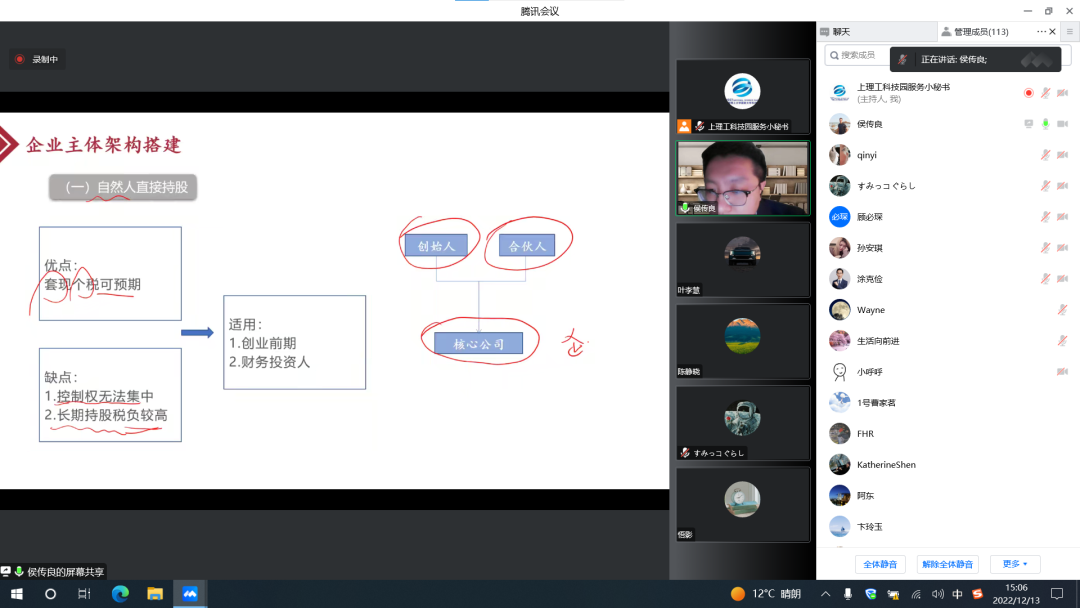
Task: Select member 阿东 in the list
Action: click(948, 496)
